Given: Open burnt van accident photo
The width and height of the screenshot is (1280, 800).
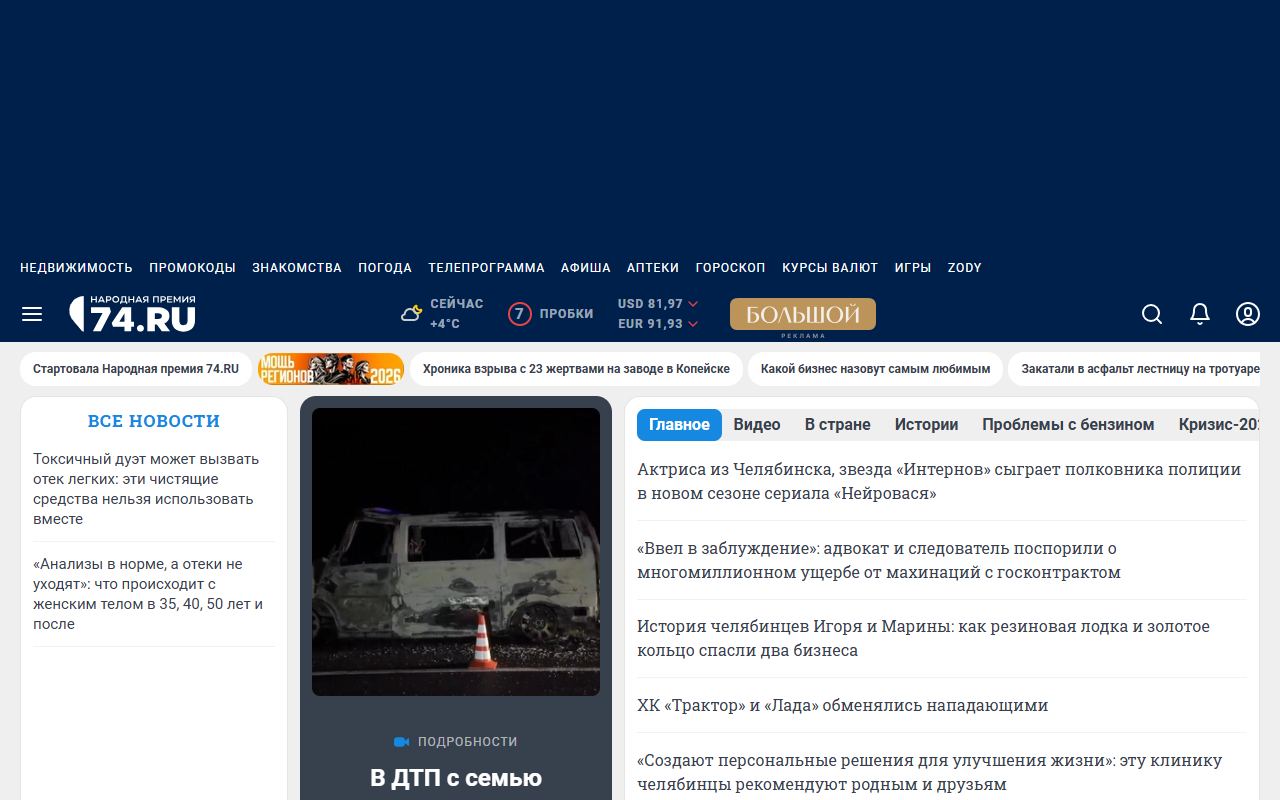Looking at the screenshot, I should tap(456, 552).
